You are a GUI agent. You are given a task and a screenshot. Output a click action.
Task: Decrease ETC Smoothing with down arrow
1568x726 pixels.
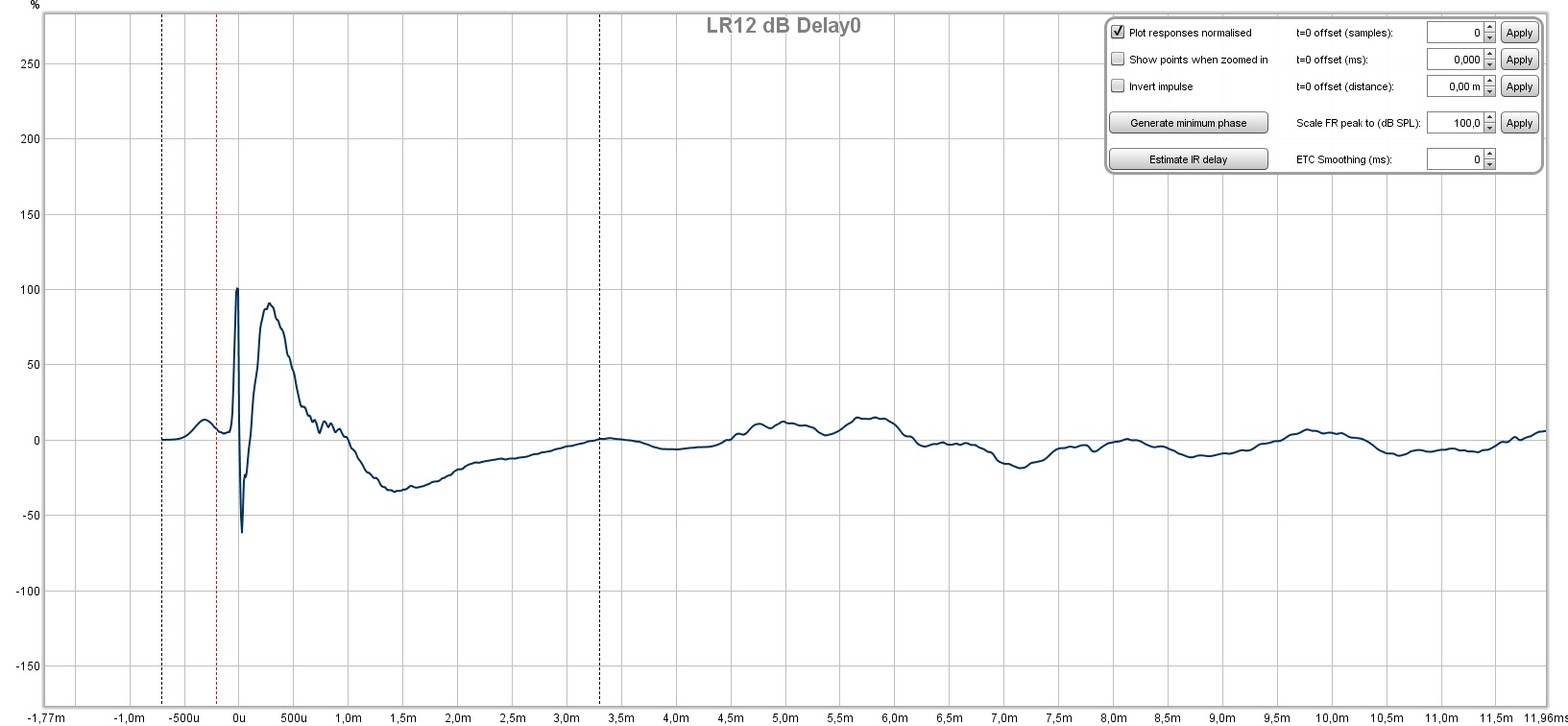coord(1489,164)
